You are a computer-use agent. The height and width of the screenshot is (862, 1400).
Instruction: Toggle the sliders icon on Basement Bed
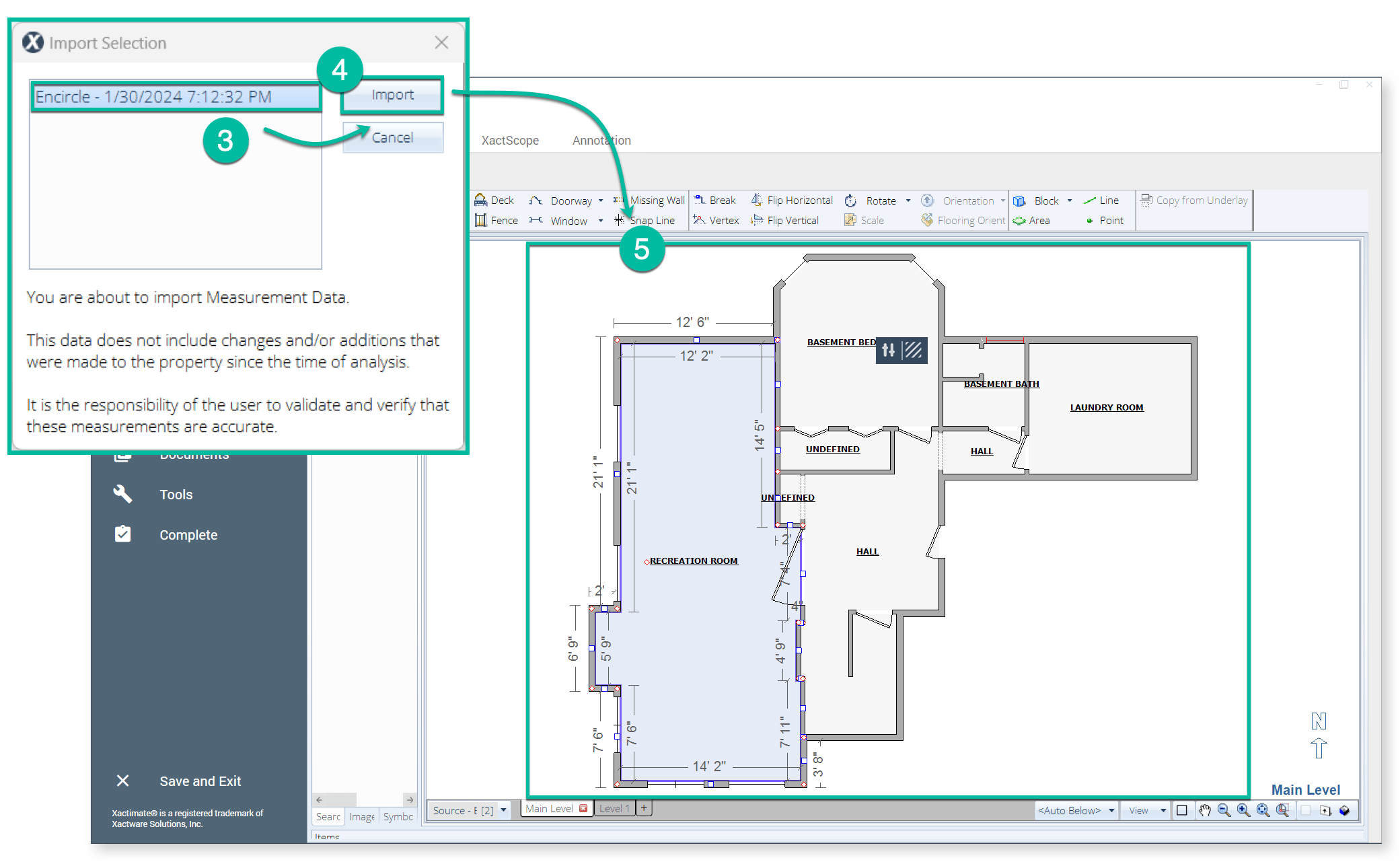(x=889, y=350)
